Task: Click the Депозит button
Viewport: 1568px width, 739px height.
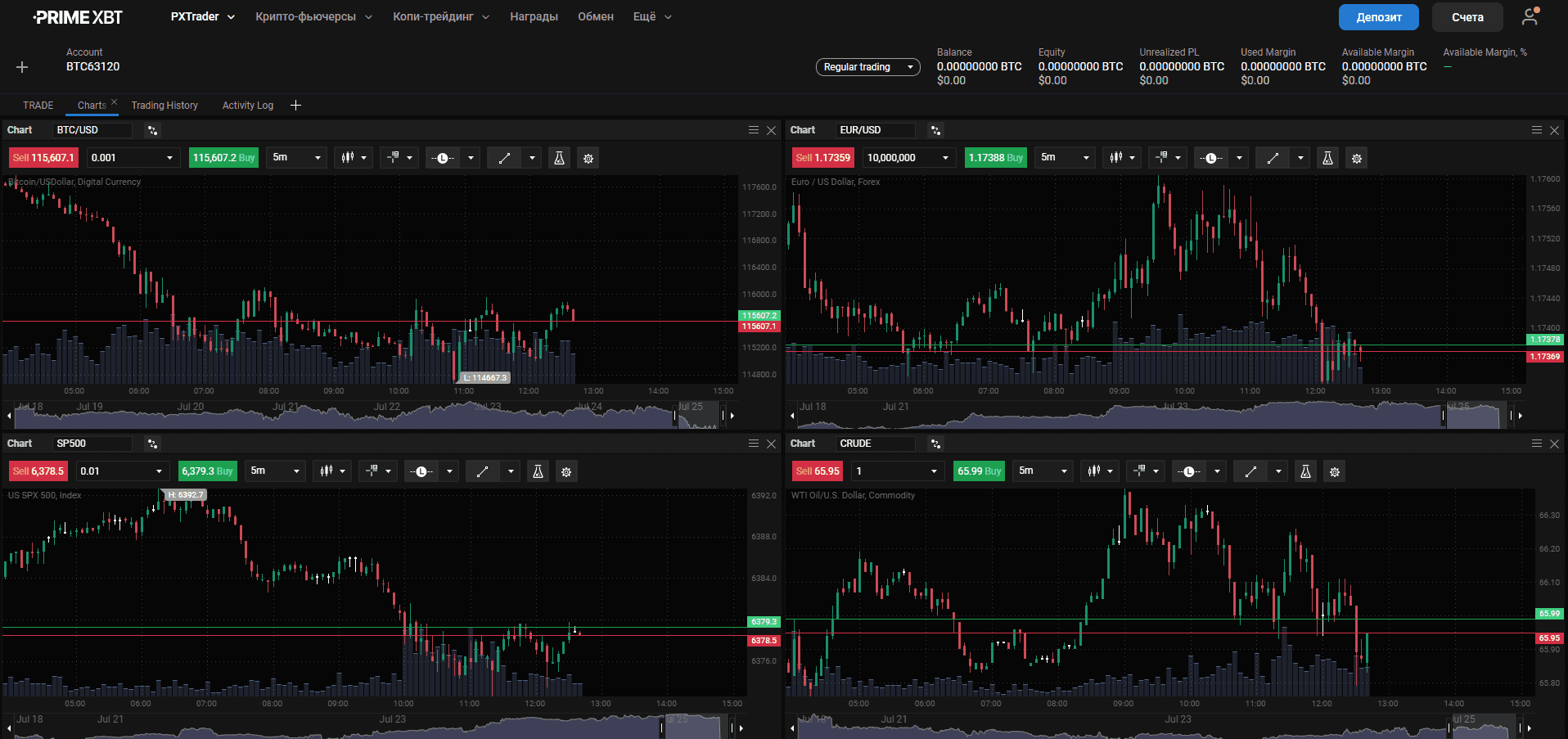Action: point(1379,17)
